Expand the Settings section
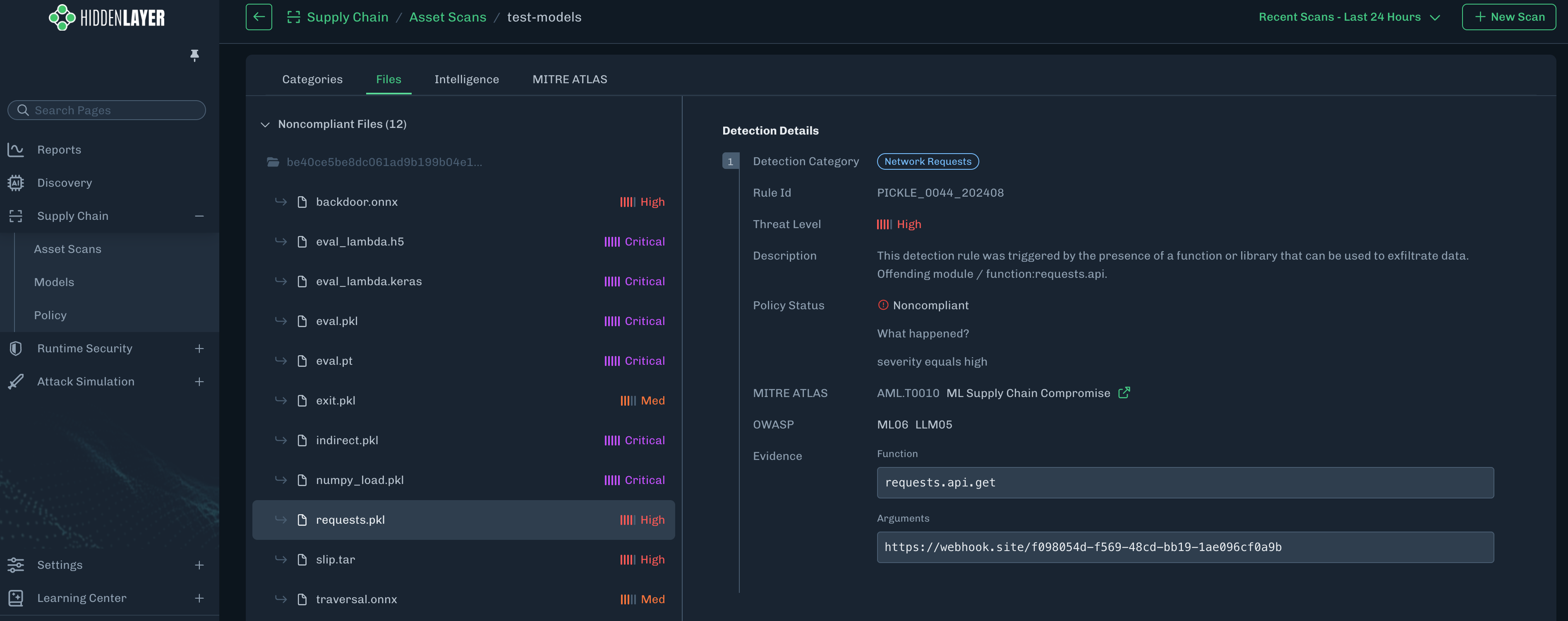This screenshot has width=1568, height=621. [x=199, y=565]
